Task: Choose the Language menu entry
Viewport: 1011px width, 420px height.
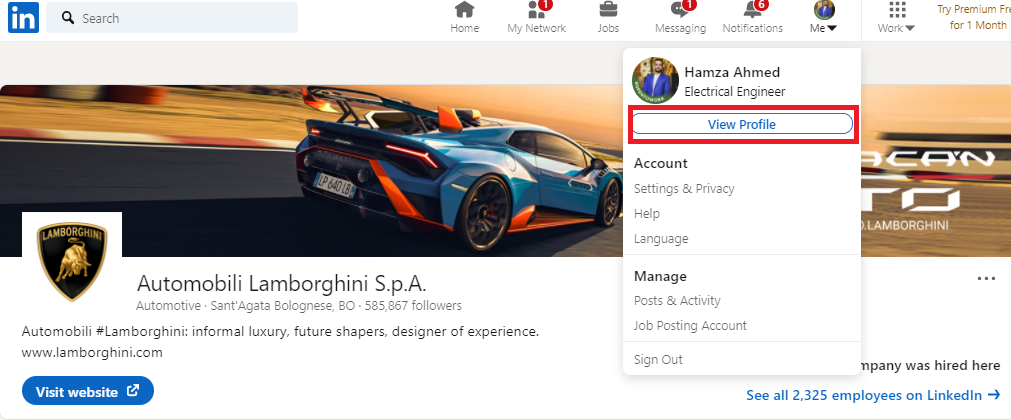Action: [661, 239]
